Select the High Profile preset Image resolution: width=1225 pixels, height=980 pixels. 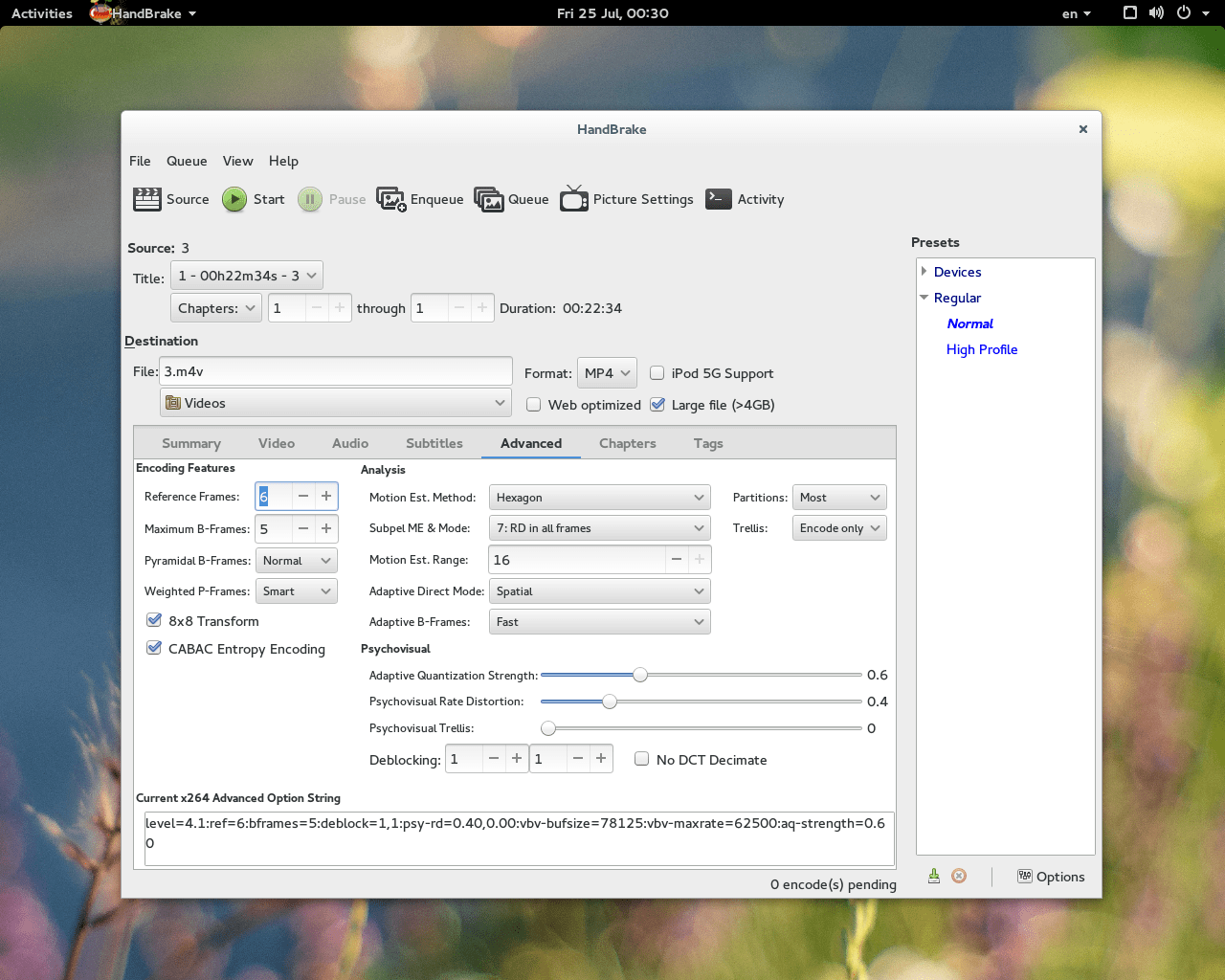pyautogui.click(x=982, y=349)
